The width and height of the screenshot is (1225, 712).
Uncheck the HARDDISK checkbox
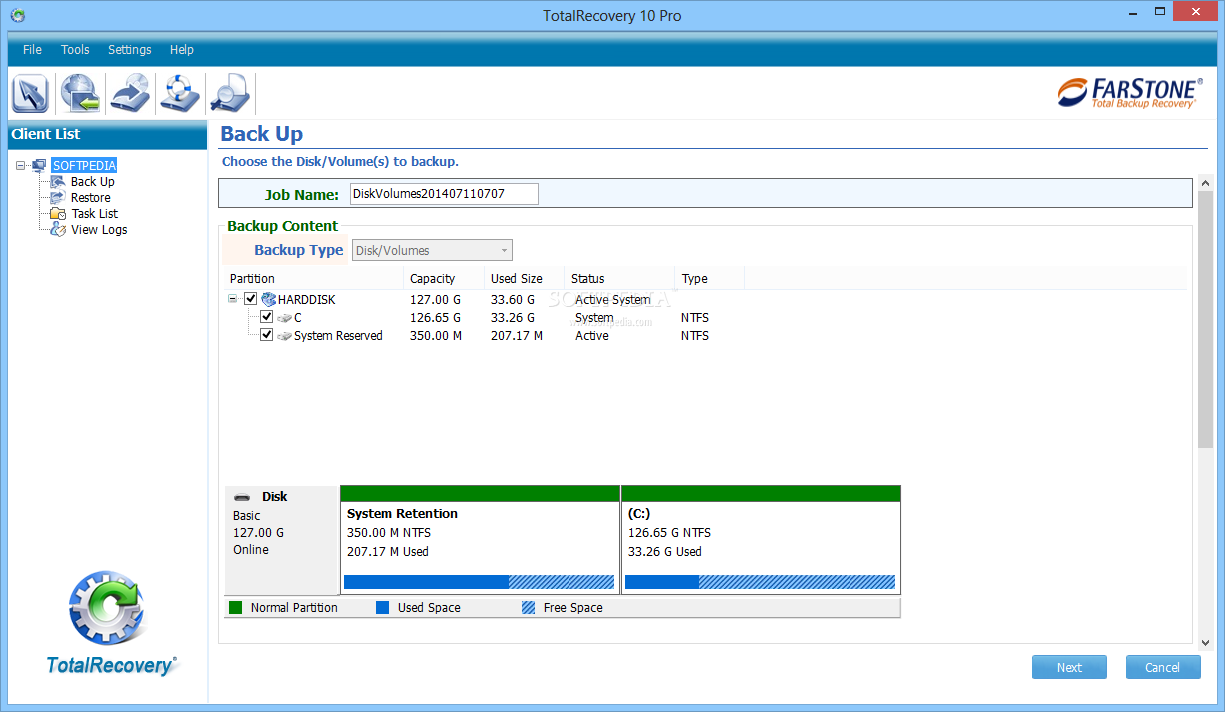click(x=251, y=299)
